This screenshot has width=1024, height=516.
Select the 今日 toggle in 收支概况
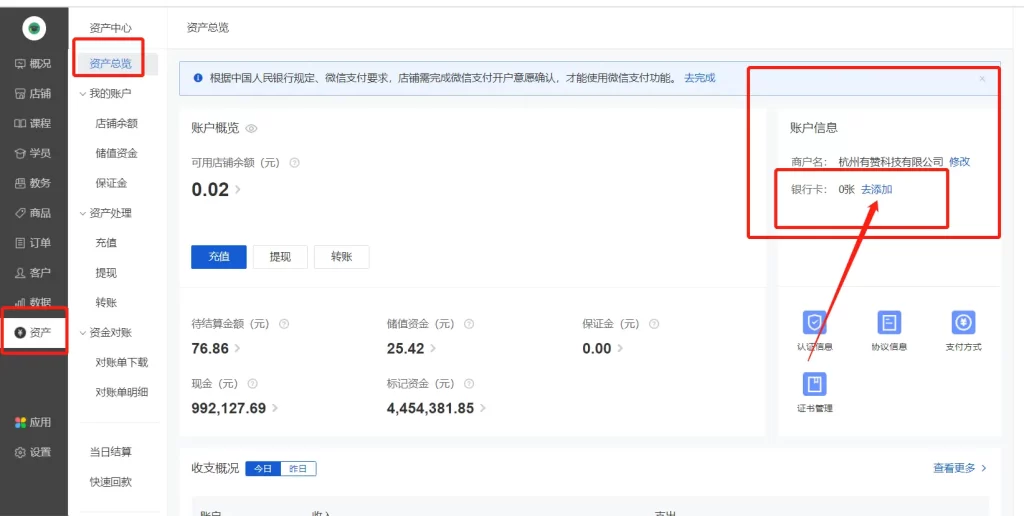(263, 468)
